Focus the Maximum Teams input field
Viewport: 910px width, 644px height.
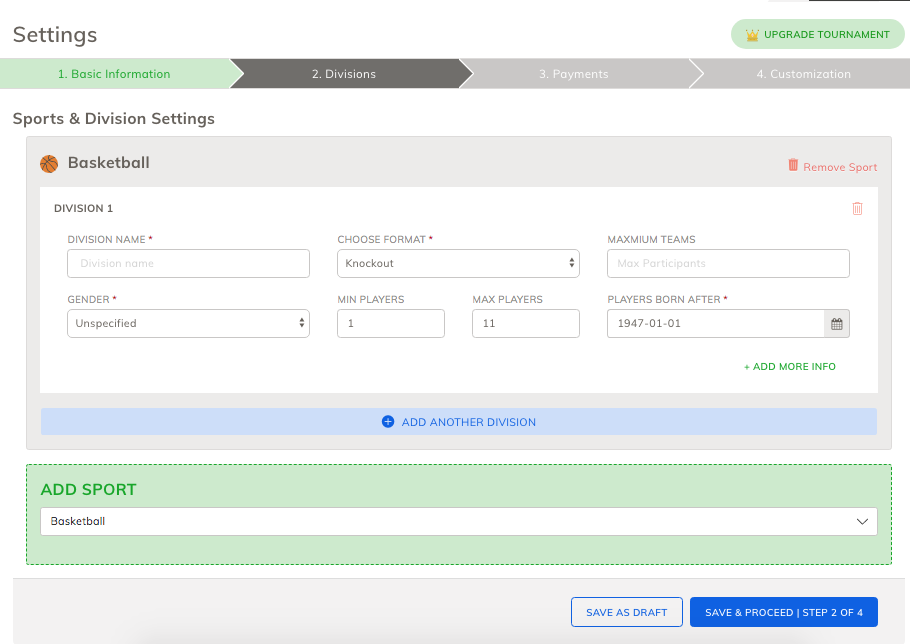[x=728, y=263]
